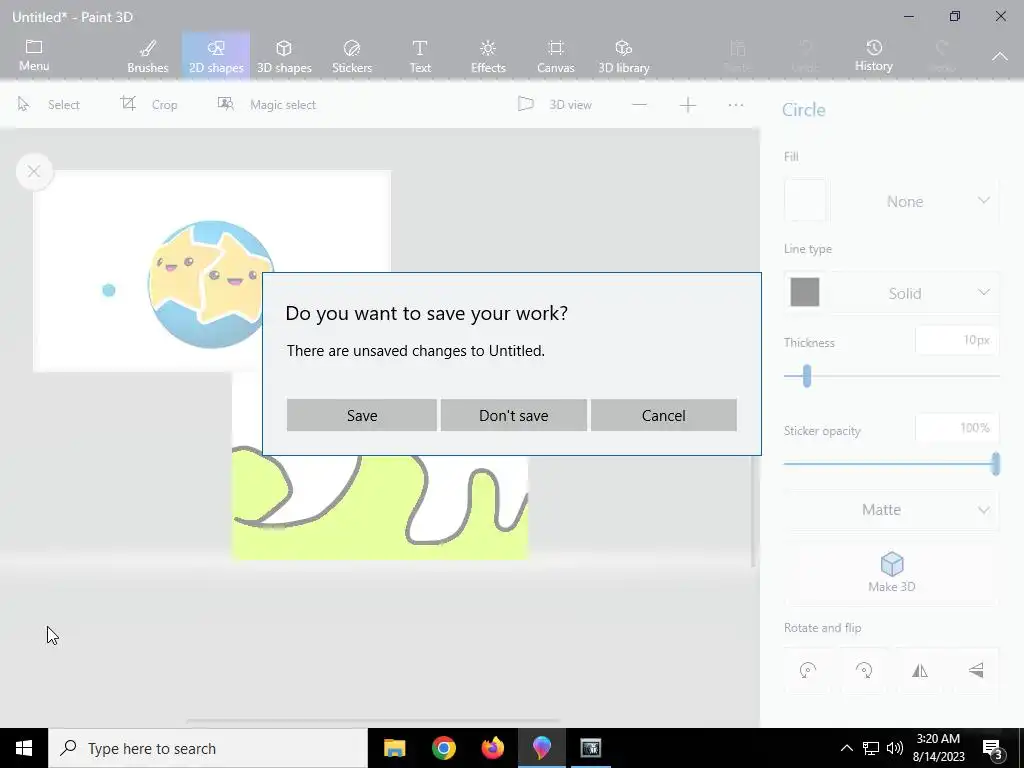Click the Undo icon
This screenshot has width=1024, height=768.
coord(805,56)
